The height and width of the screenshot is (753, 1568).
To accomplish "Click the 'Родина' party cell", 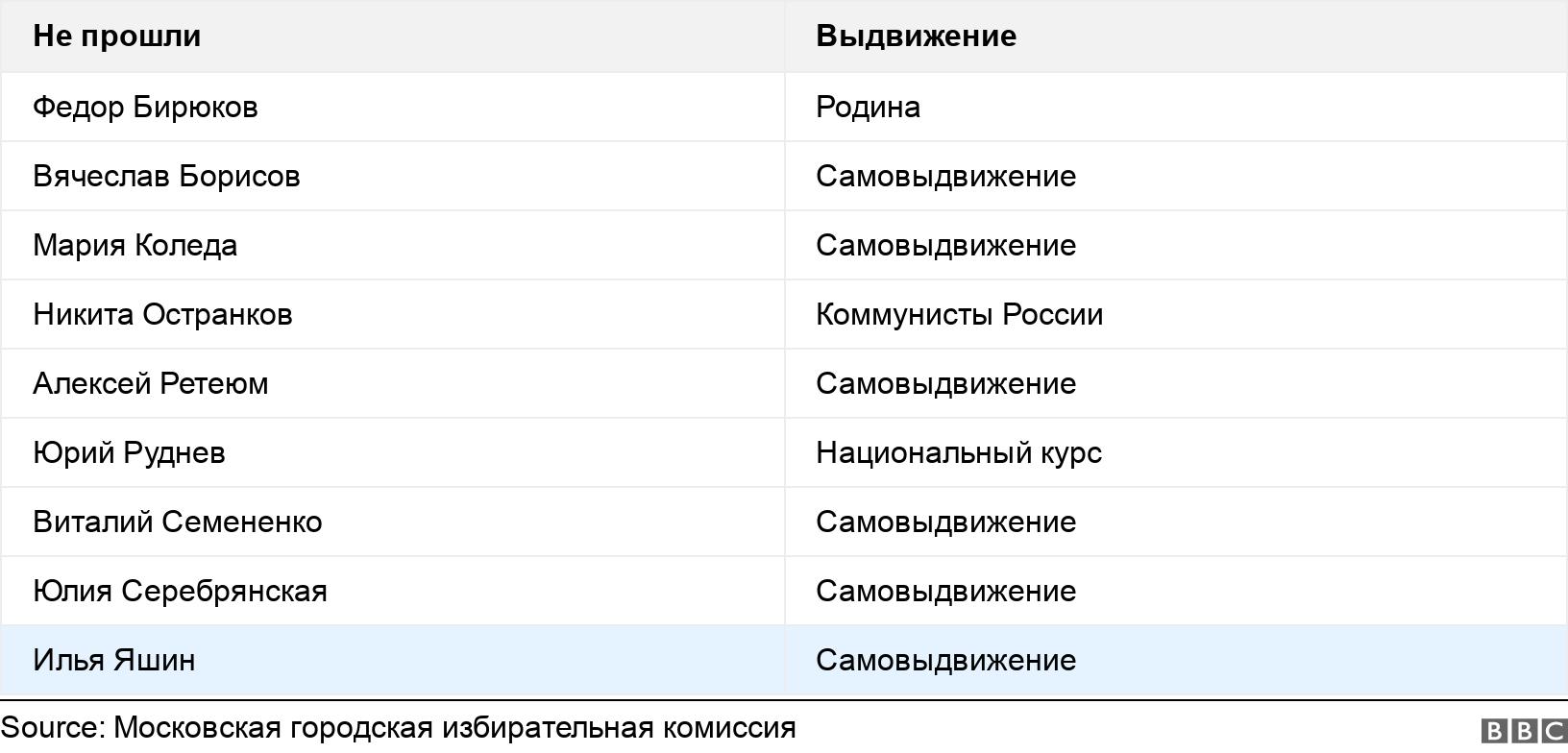I will 868,107.
